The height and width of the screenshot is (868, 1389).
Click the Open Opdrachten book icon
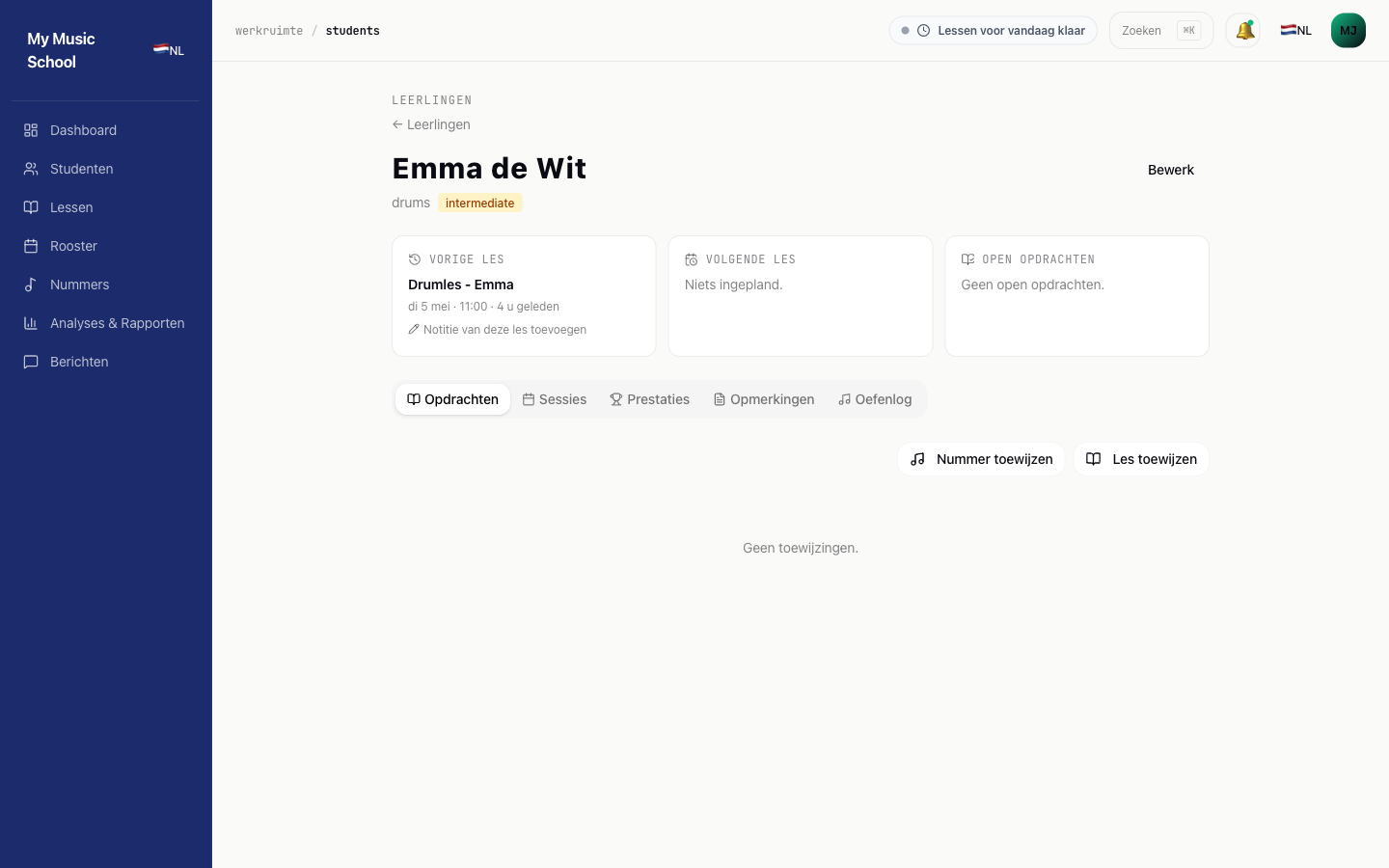[967, 259]
